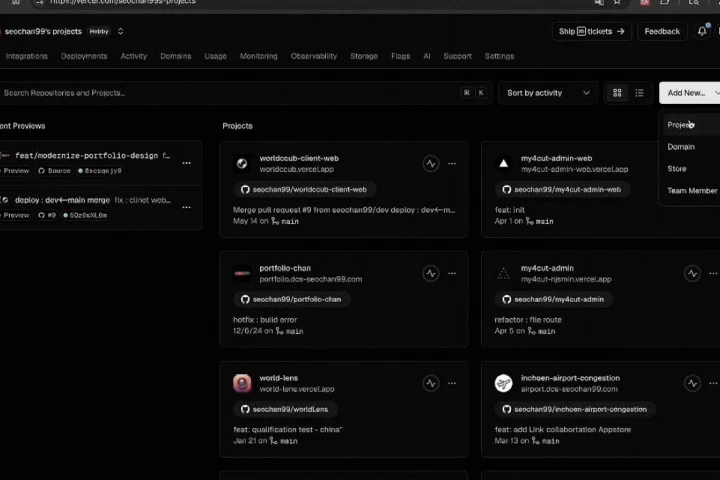
Task: Open options for deploy dev←main merge preview
Action: tap(186, 207)
